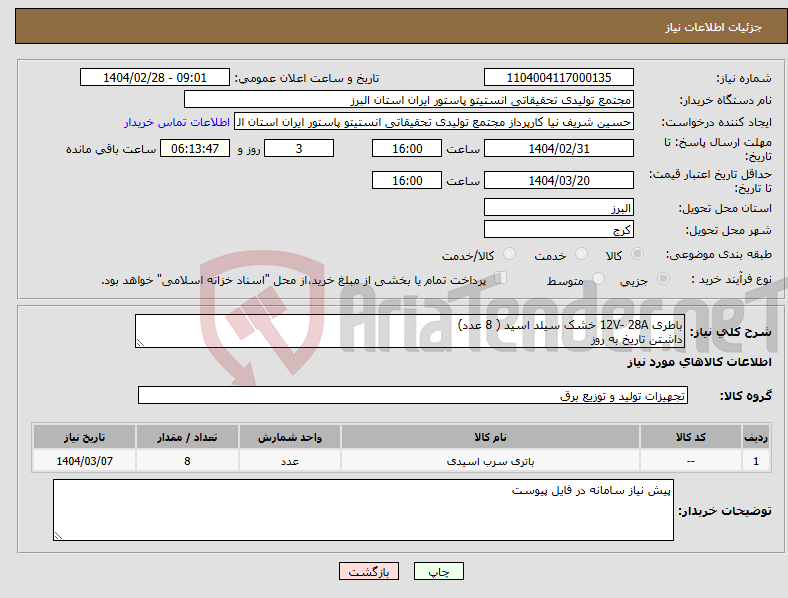This screenshot has height=598, width=788.
Task: Click the واحد شمارش column header
Action: coord(289,437)
